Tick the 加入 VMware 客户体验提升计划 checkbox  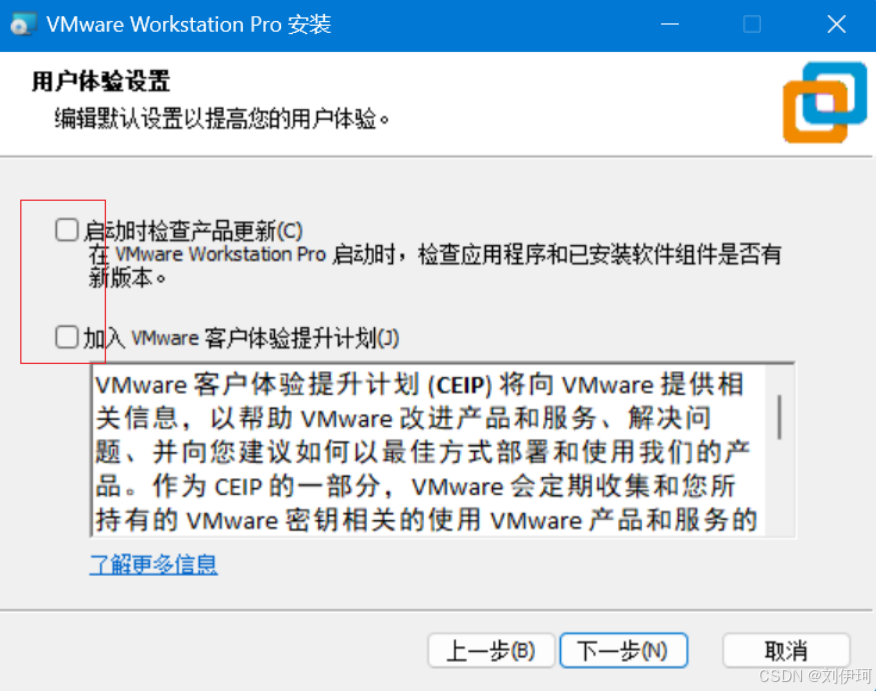coord(66,337)
